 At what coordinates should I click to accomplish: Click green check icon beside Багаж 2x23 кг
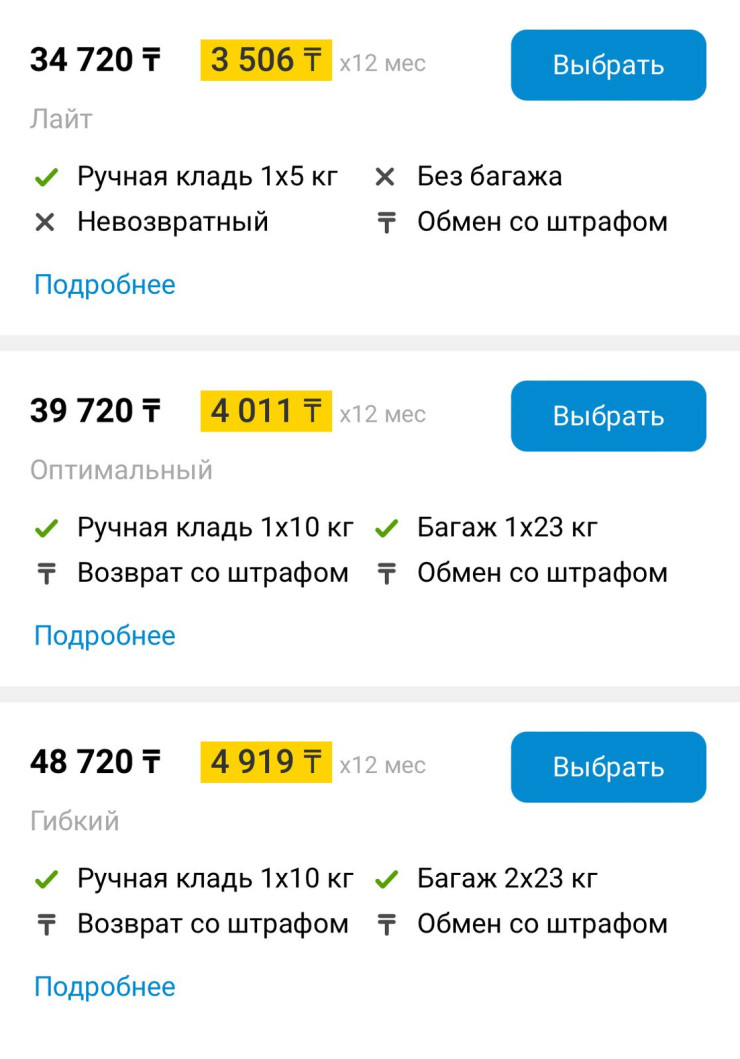pos(386,880)
